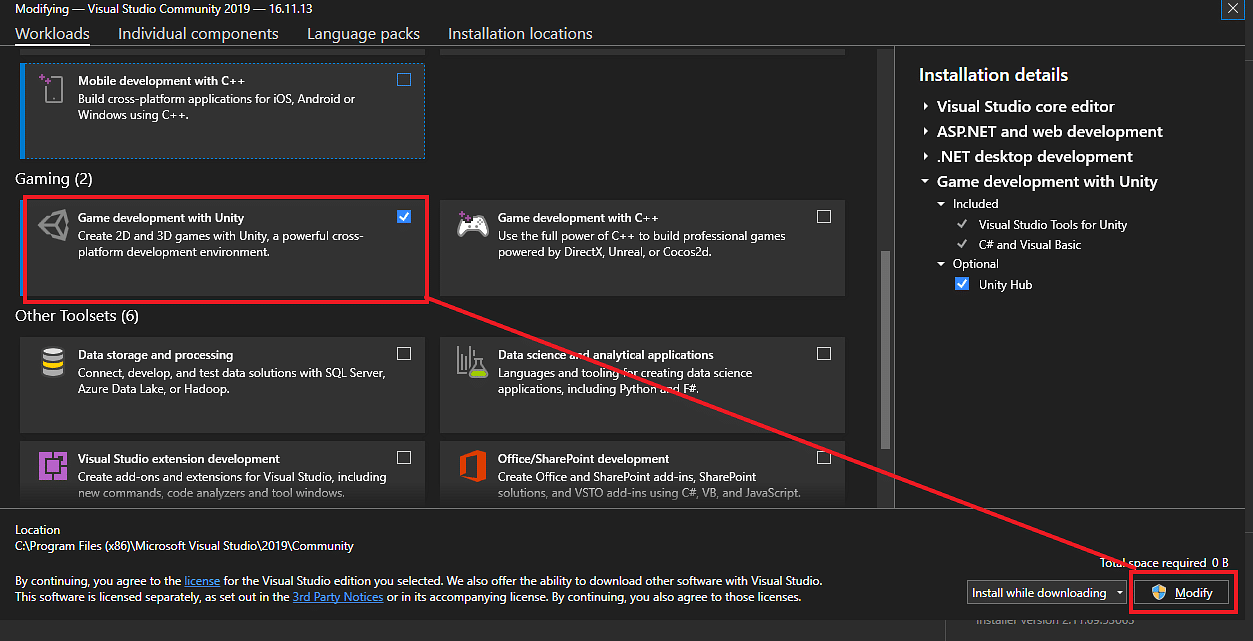Check Office/SharePoint development workload
This screenshot has width=1253, height=641.
(x=824, y=458)
